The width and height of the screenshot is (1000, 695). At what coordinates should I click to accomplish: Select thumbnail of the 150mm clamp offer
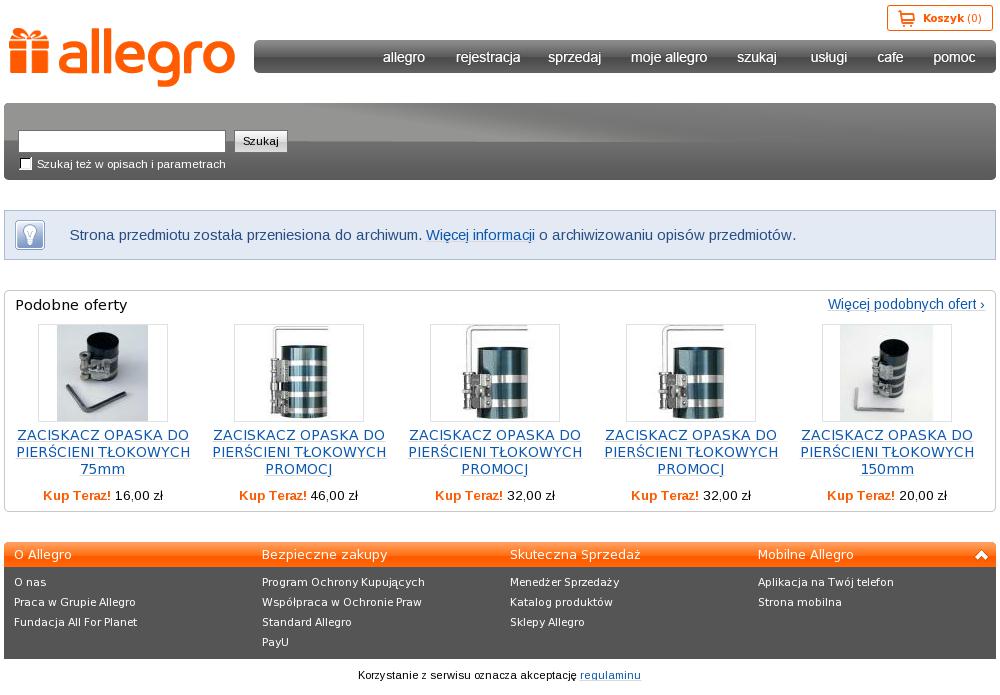(x=887, y=373)
